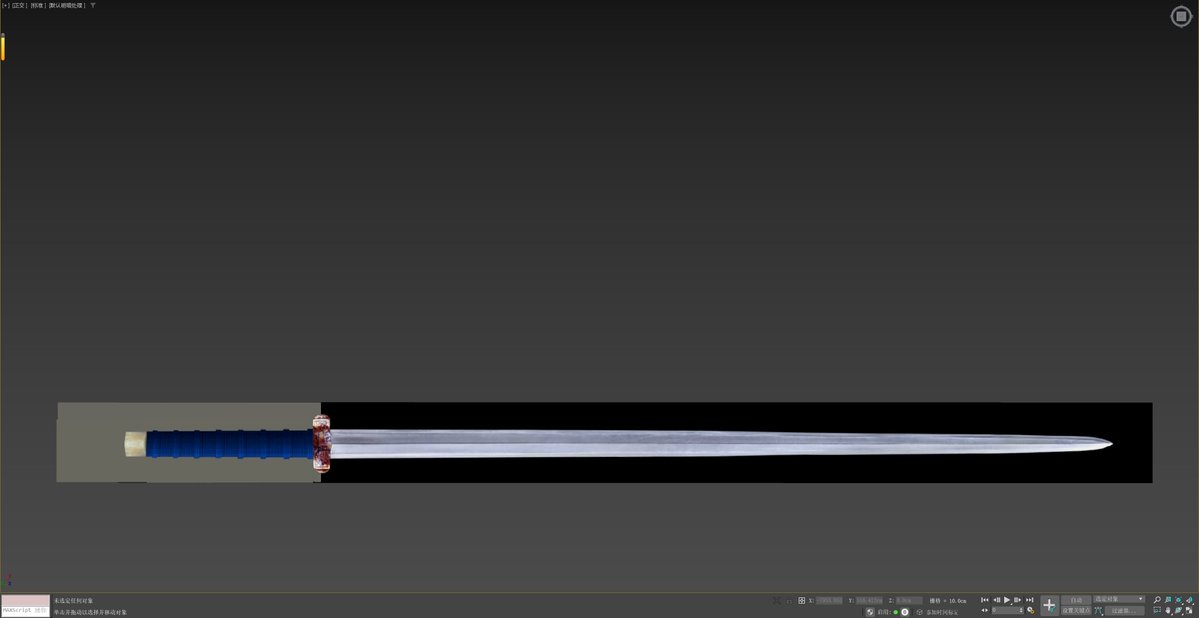The image size is (1199, 618).
Task: Toggle Maximize Viewport icon
Action: [x=1189, y=610]
